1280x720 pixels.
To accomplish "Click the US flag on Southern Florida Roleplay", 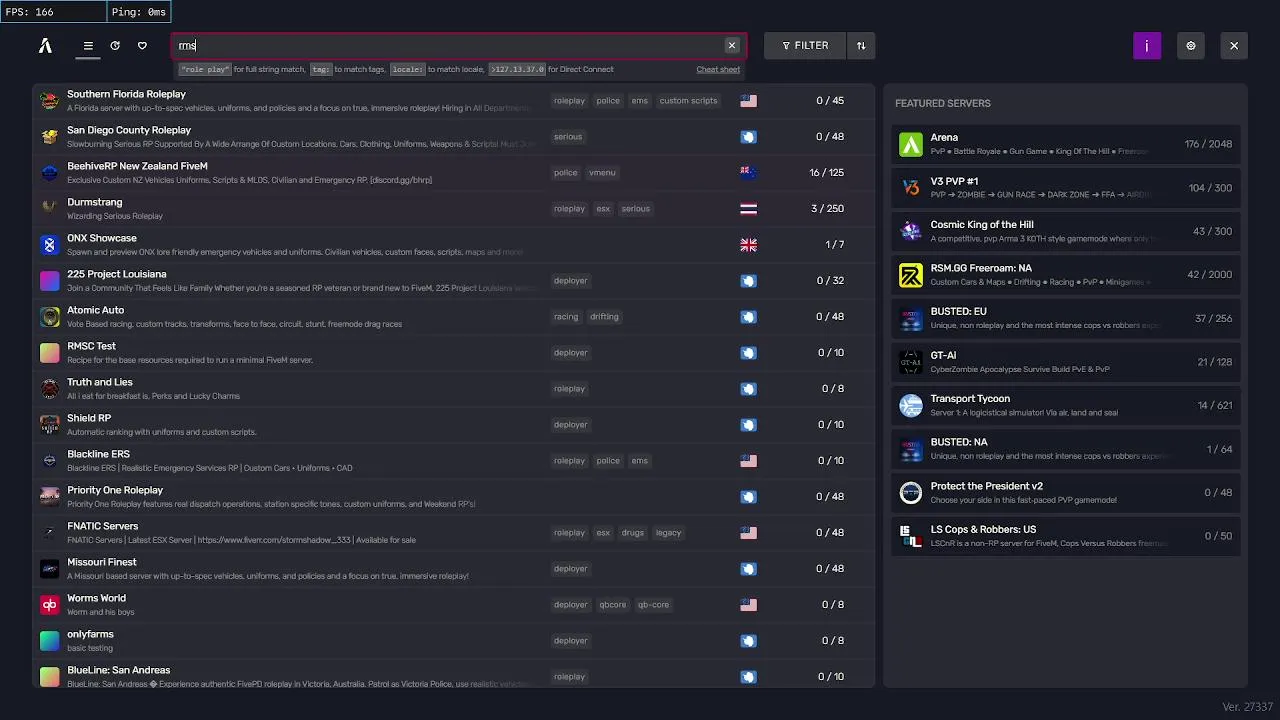I will 748,101.
